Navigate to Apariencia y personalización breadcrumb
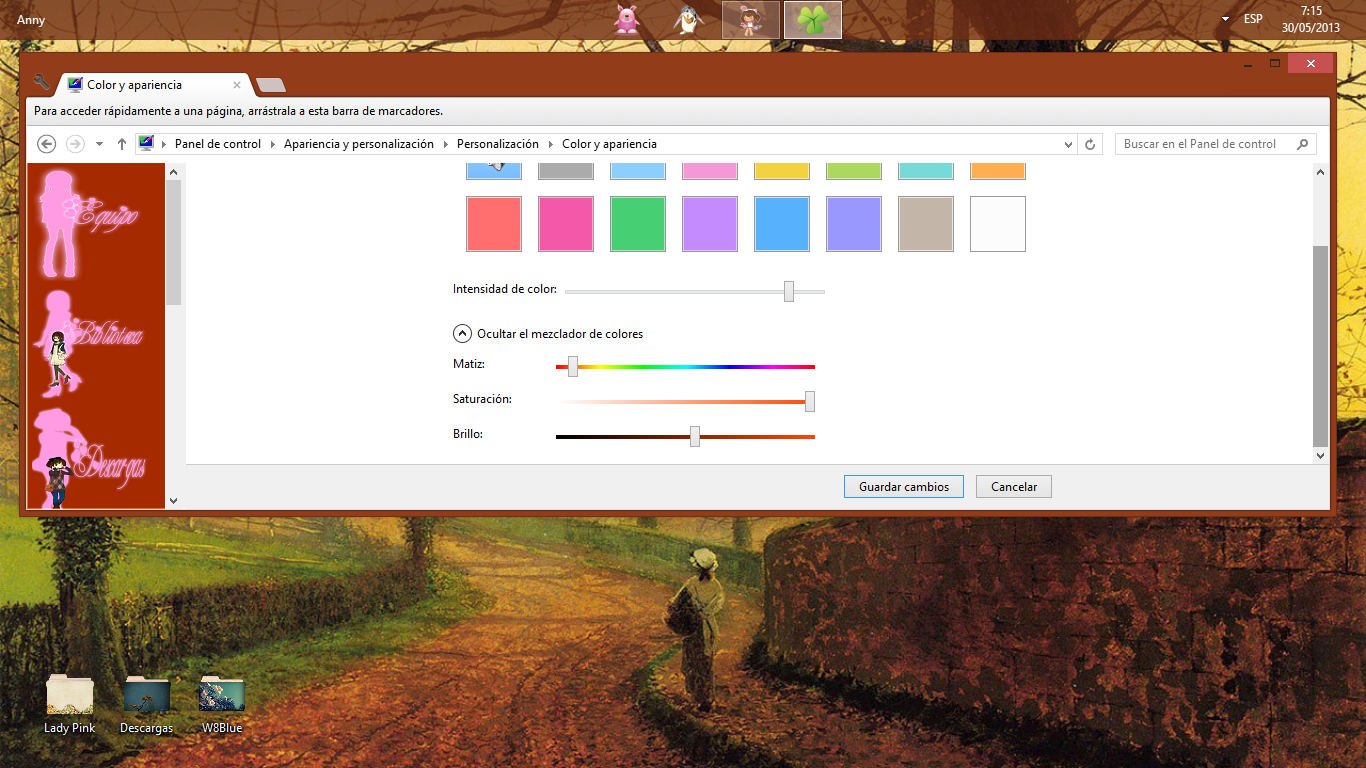Screen dimensions: 1366x768 (359, 144)
